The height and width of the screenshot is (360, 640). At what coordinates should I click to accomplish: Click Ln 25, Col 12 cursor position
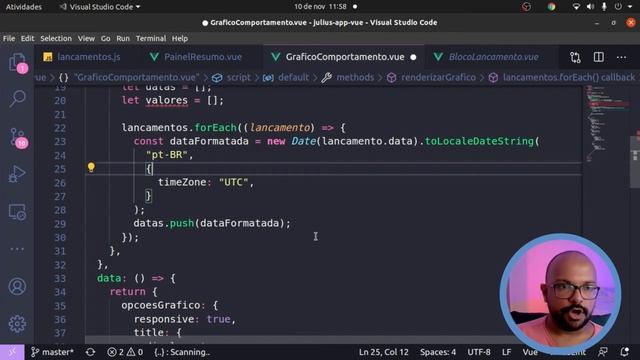coord(384,352)
